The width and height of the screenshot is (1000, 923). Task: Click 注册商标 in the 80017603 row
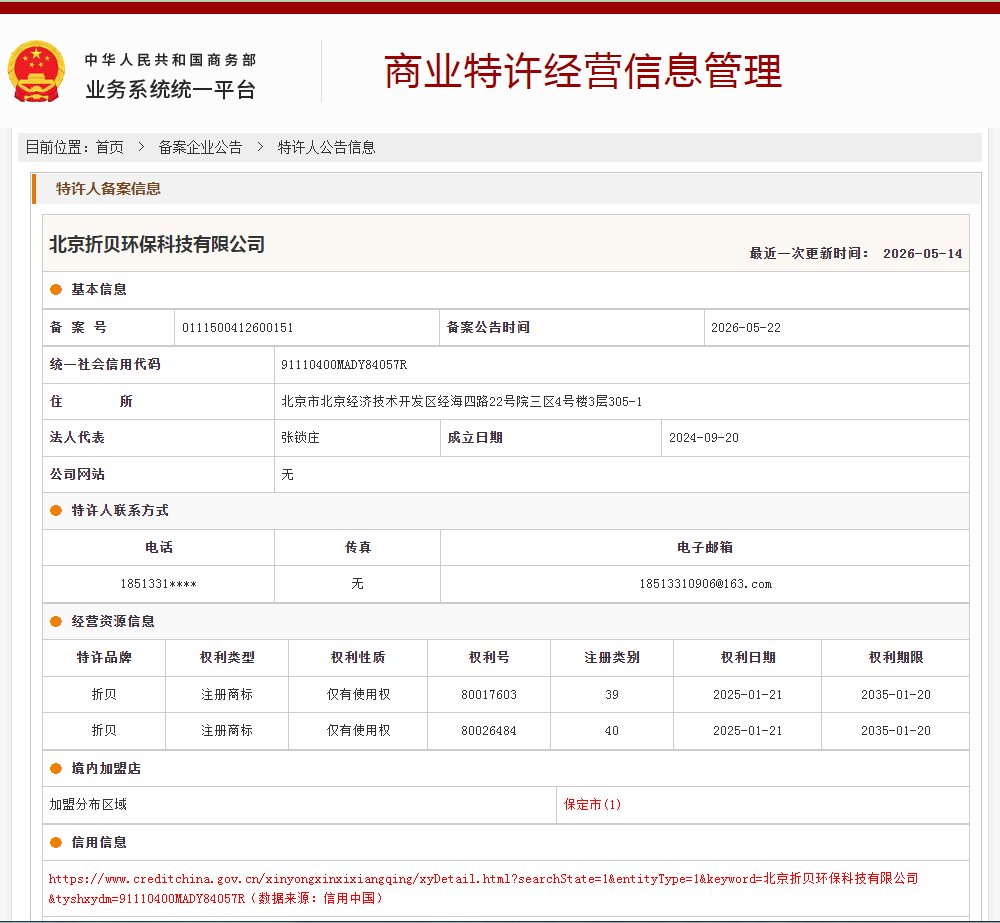click(x=227, y=695)
